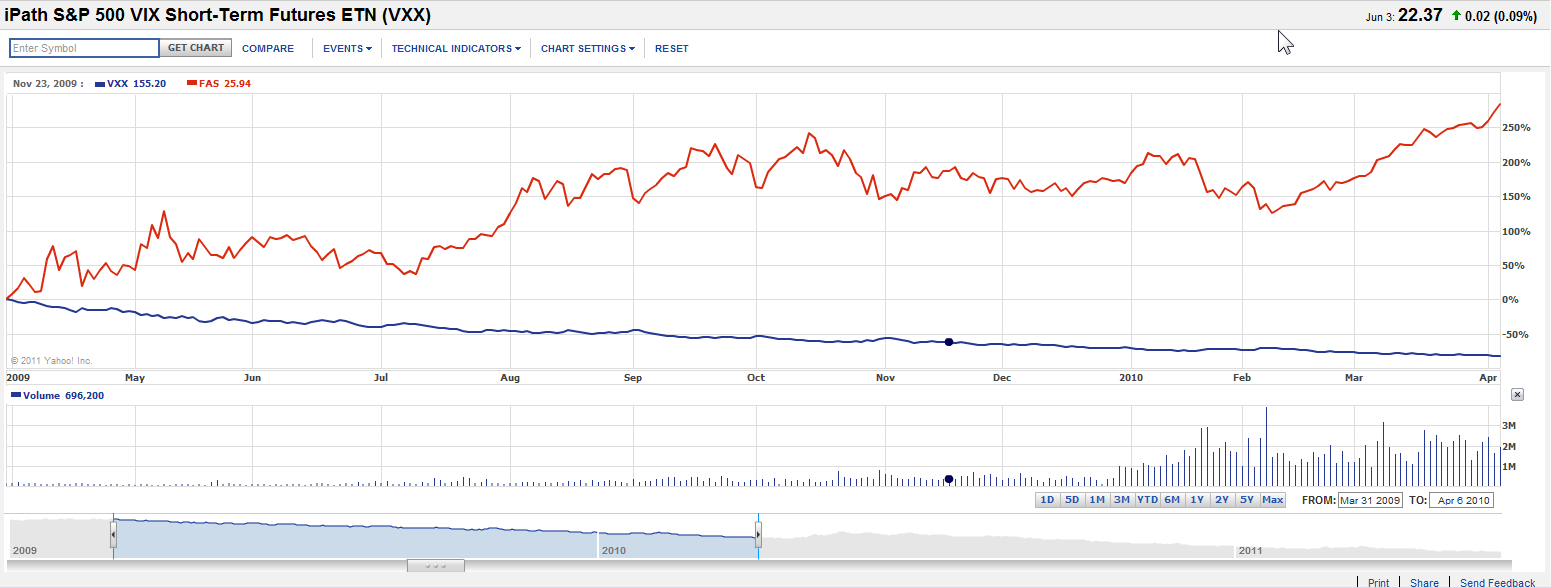Click the 22.37 price in the header

[x=1420, y=15]
